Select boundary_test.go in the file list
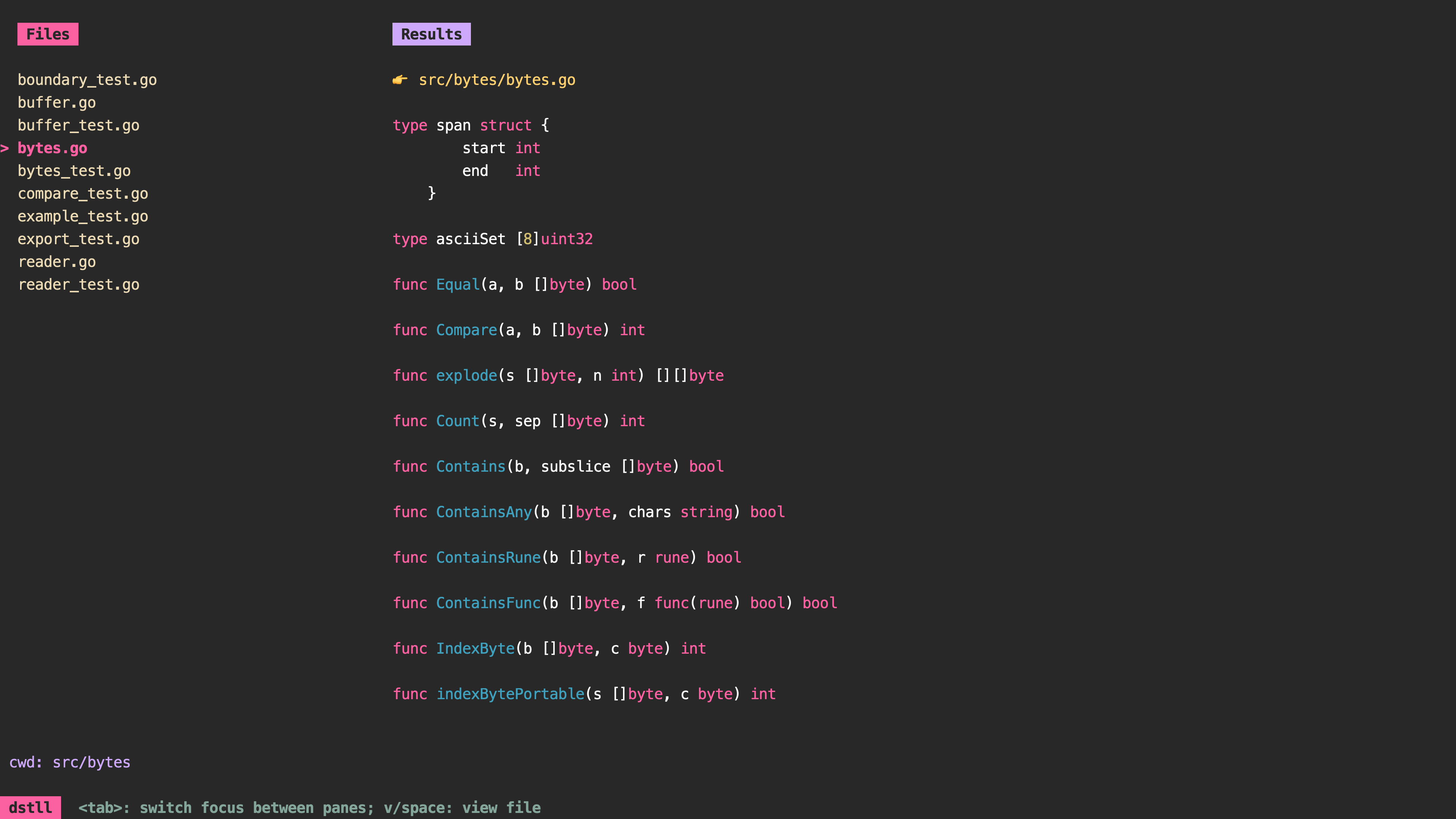This screenshot has height=819, width=1456. tap(87, 80)
